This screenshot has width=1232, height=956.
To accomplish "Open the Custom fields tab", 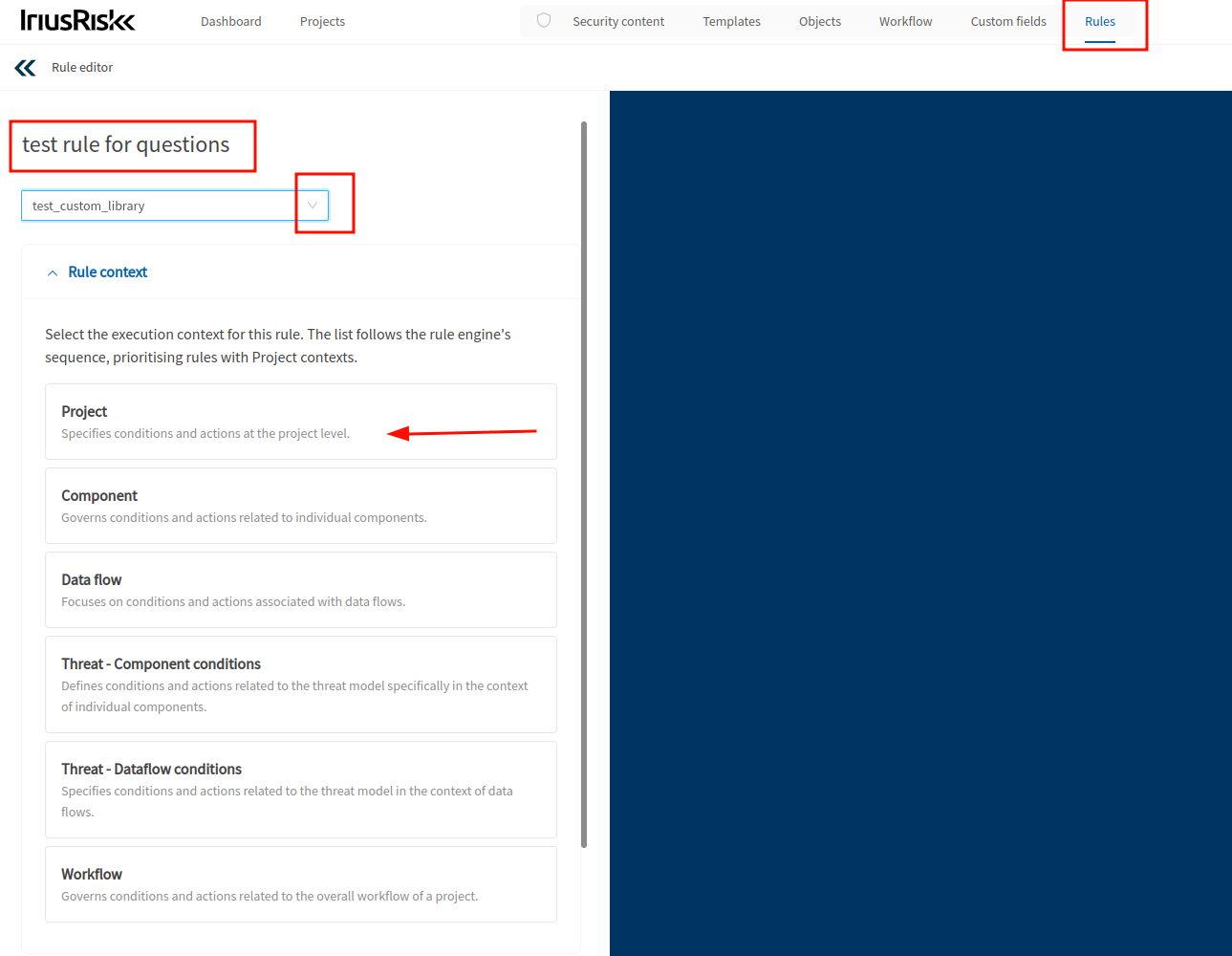I will [x=1008, y=22].
